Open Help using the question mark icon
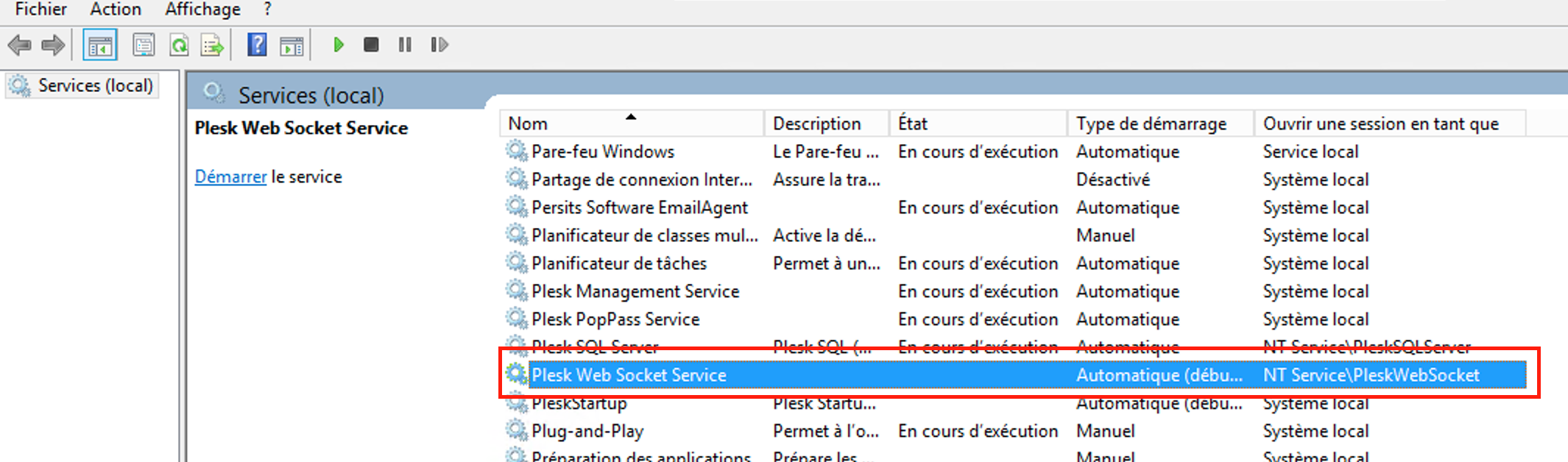1568x462 pixels. [x=257, y=45]
